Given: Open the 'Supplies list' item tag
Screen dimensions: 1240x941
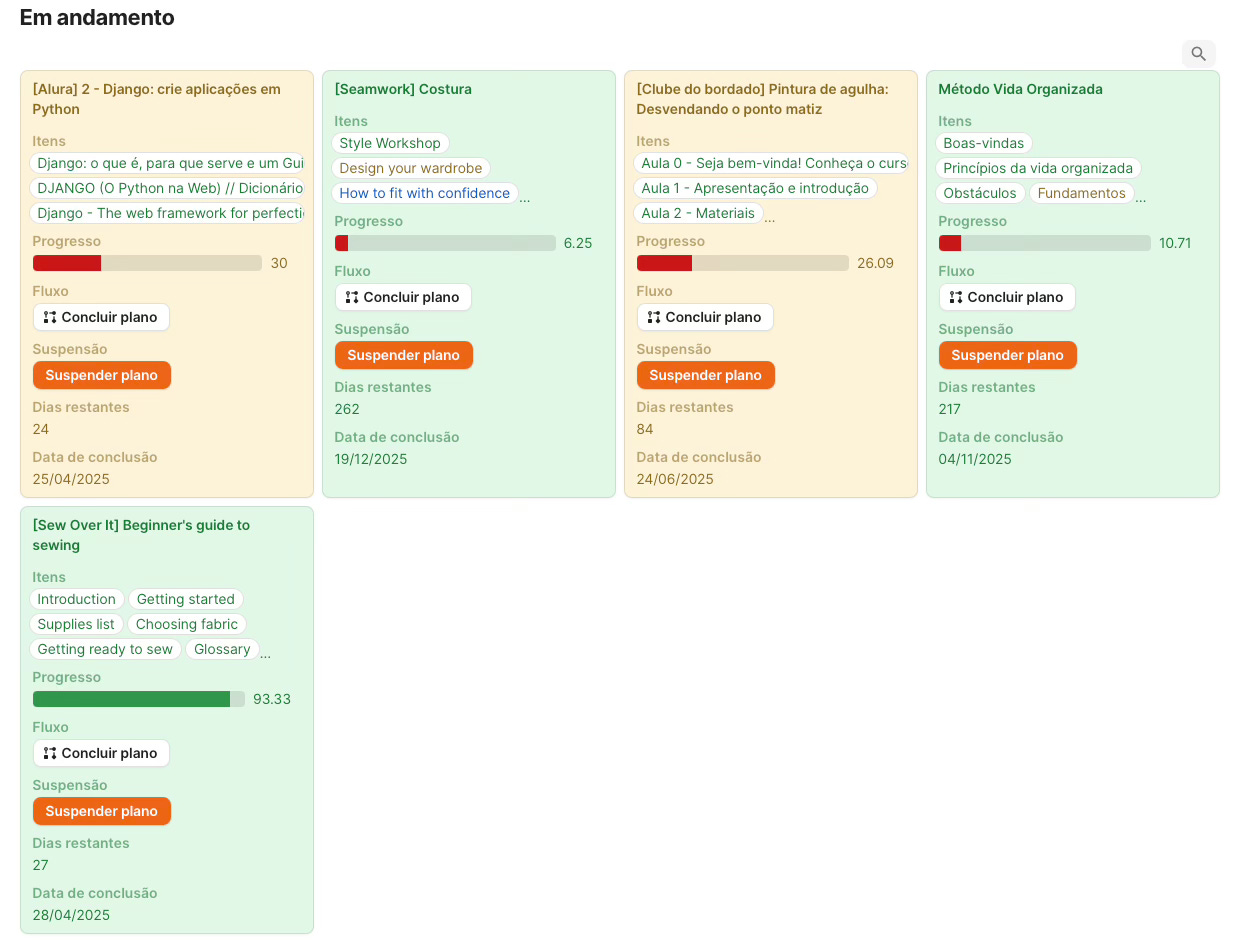Looking at the screenshot, I should click(76, 624).
